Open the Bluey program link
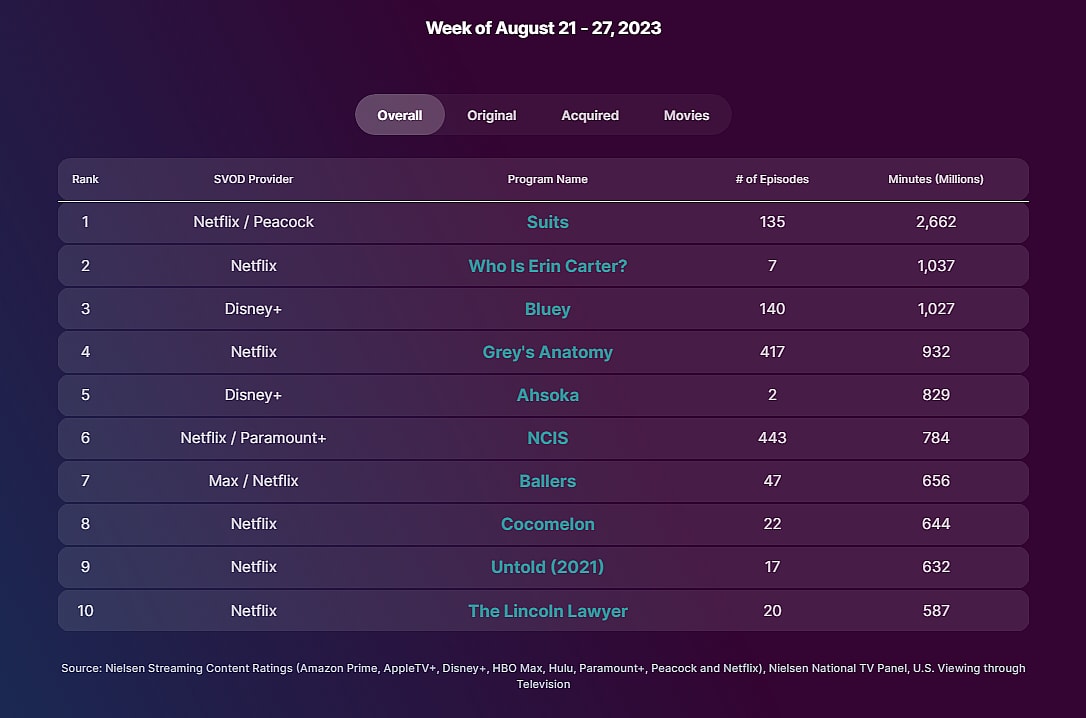The image size is (1086, 718). [547, 309]
